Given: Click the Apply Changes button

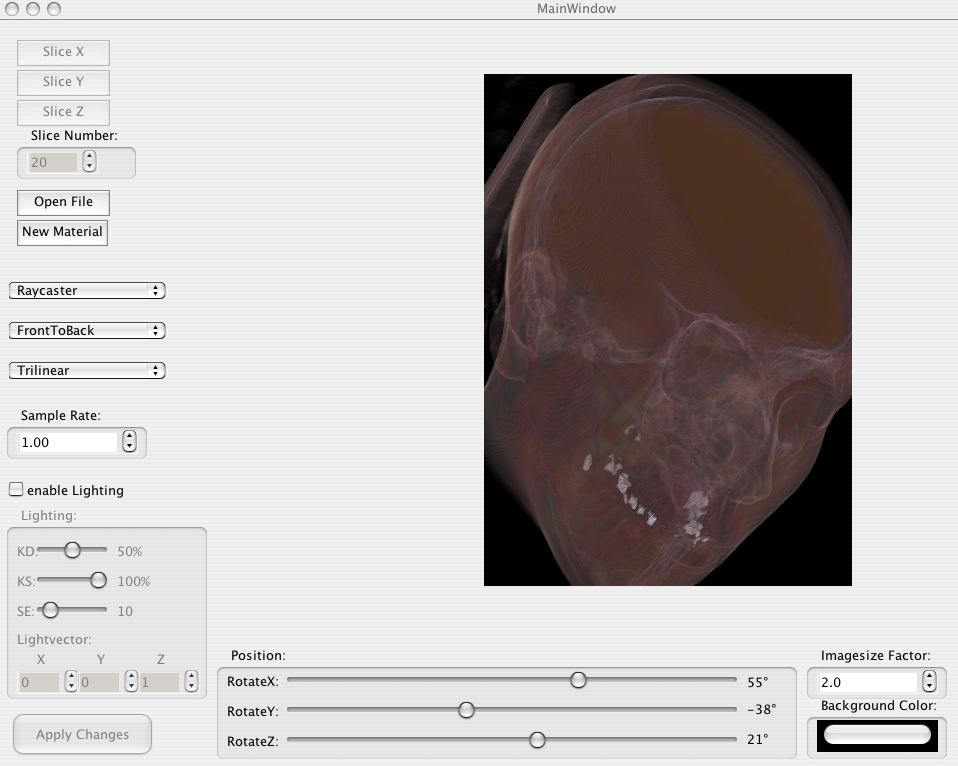Looking at the screenshot, I should (82, 734).
